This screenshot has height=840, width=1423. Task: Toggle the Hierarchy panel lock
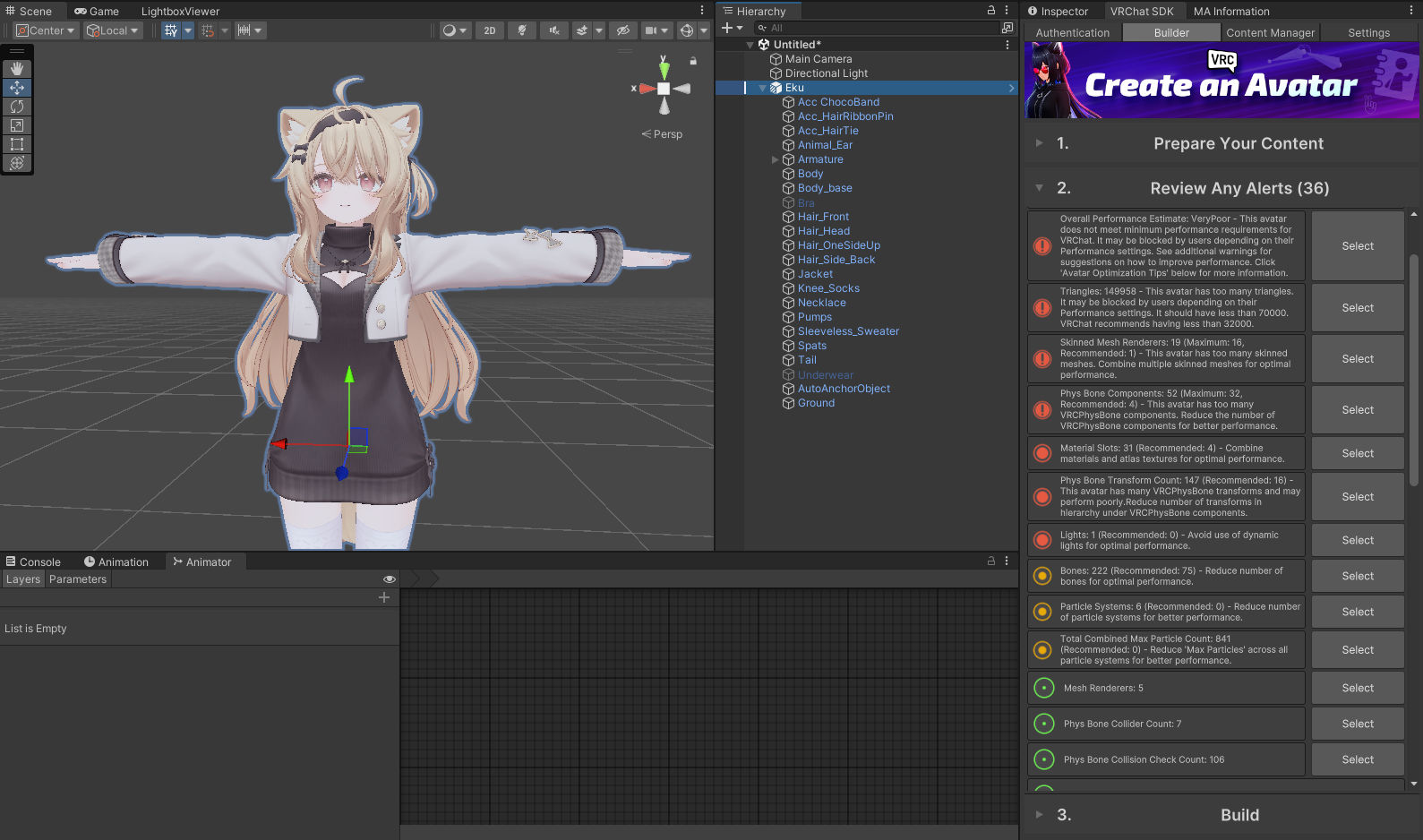(991, 11)
